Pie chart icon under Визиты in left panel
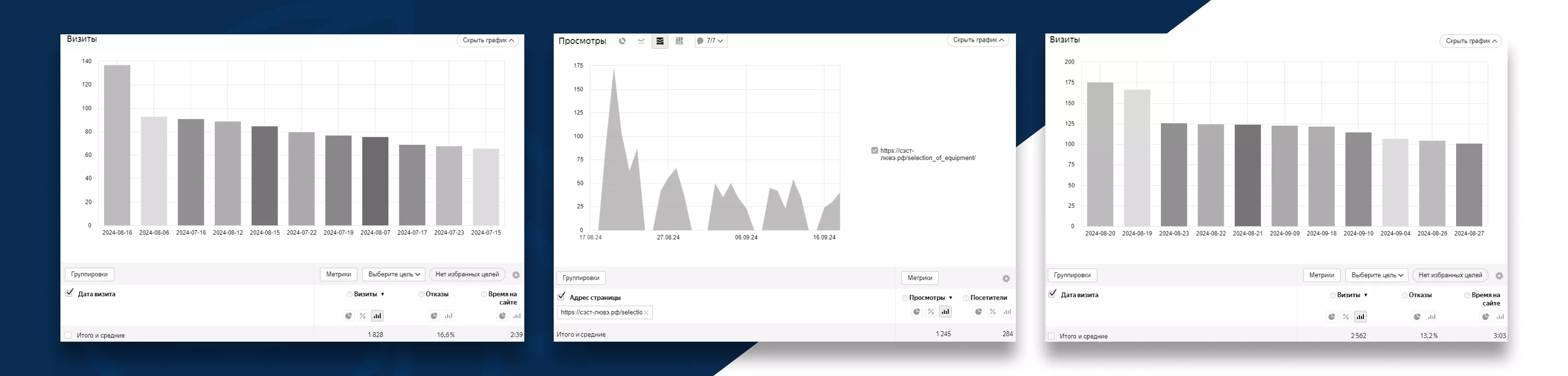The image size is (1568, 376). tap(349, 316)
